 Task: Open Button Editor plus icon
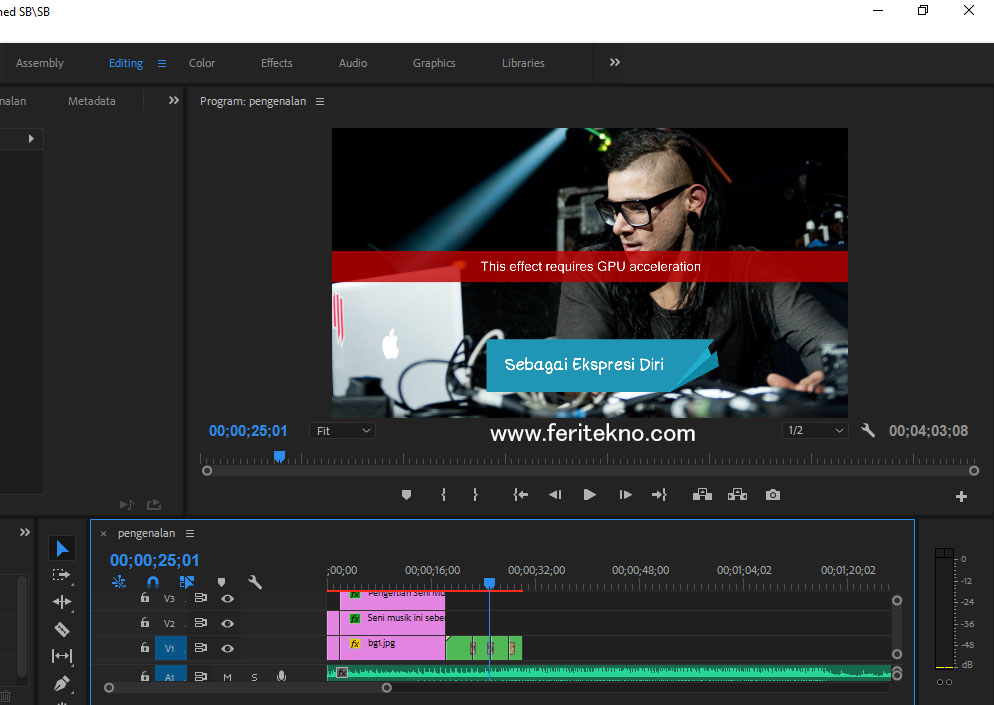click(x=961, y=496)
